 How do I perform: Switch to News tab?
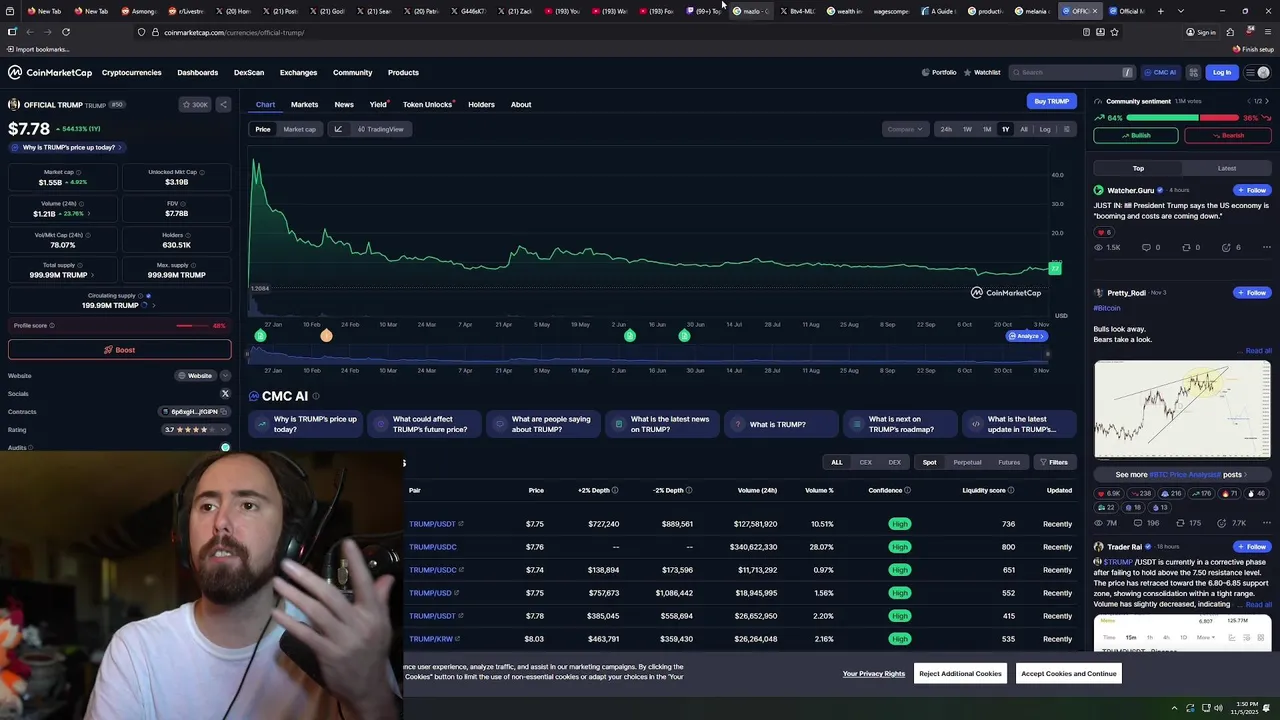click(x=344, y=104)
